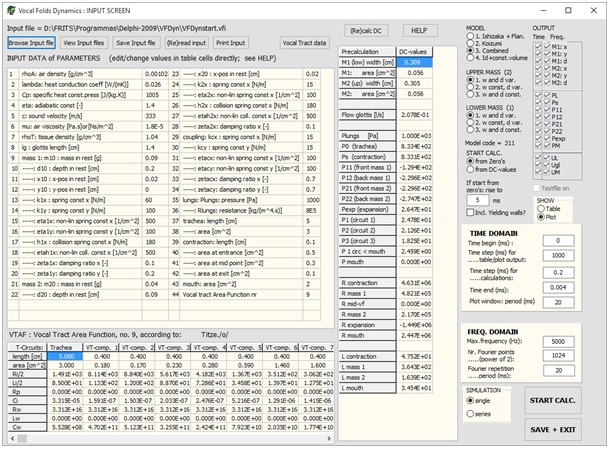Open HELP
The image size is (610, 451).
pyautogui.click(x=419, y=30)
